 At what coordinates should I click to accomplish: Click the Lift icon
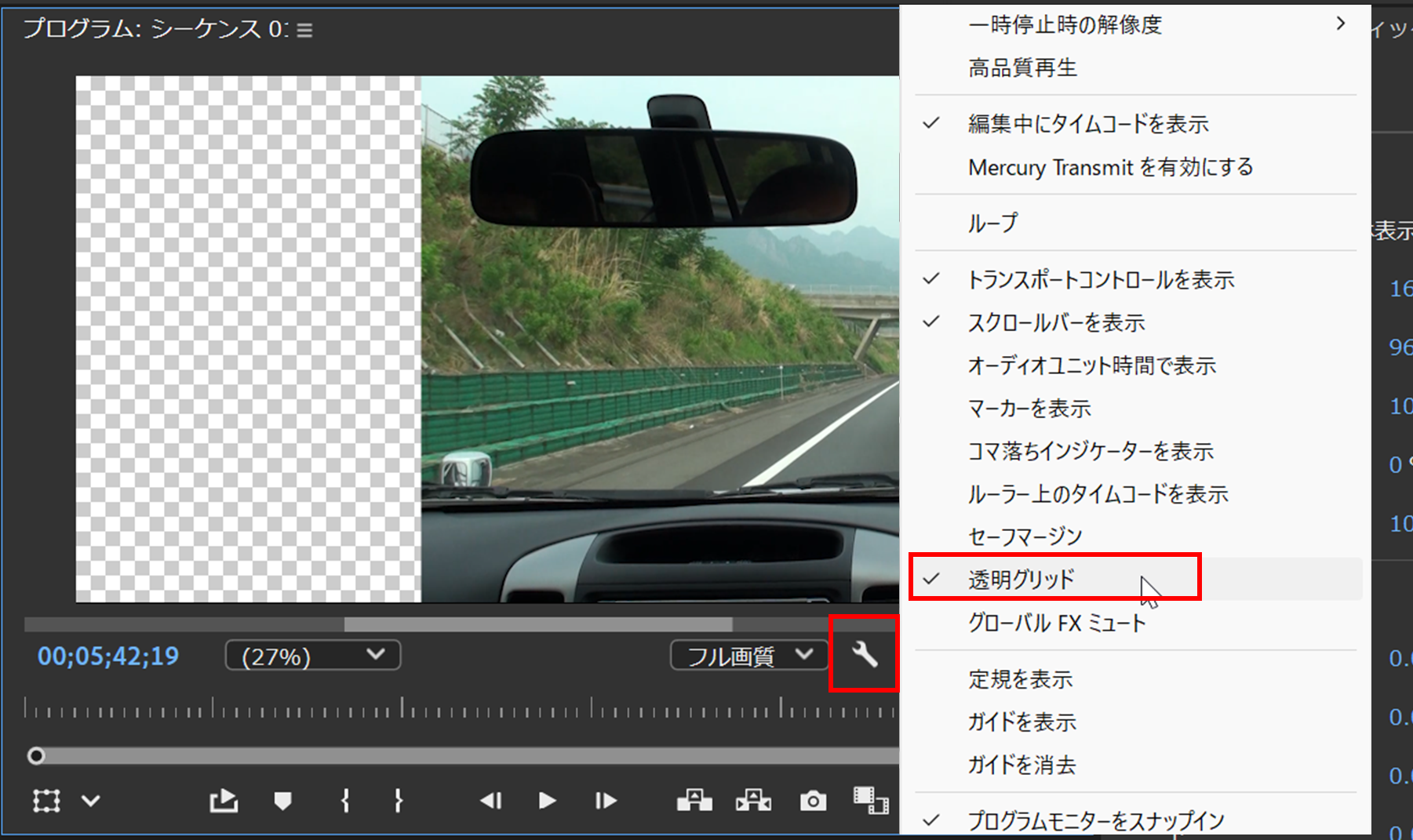(695, 801)
